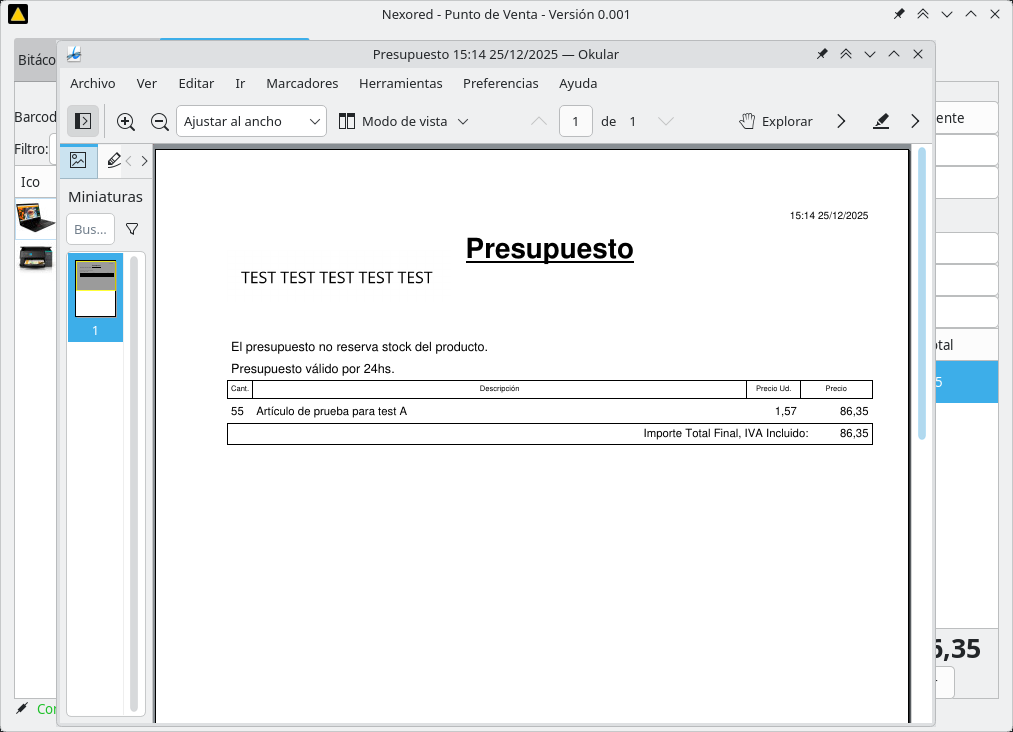The image size is (1013, 732).
Task: Open the Herramientas menu
Action: tap(400, 83)
